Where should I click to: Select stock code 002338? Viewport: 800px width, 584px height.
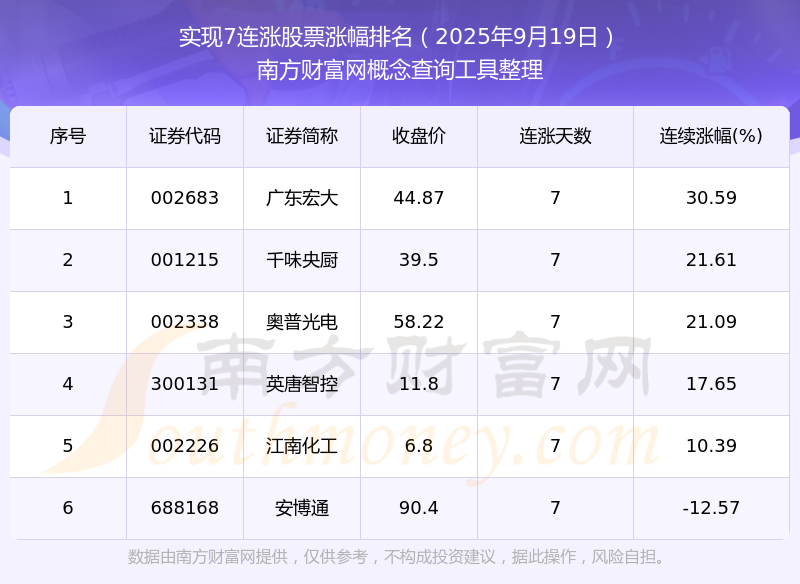(x=185, y=322)
